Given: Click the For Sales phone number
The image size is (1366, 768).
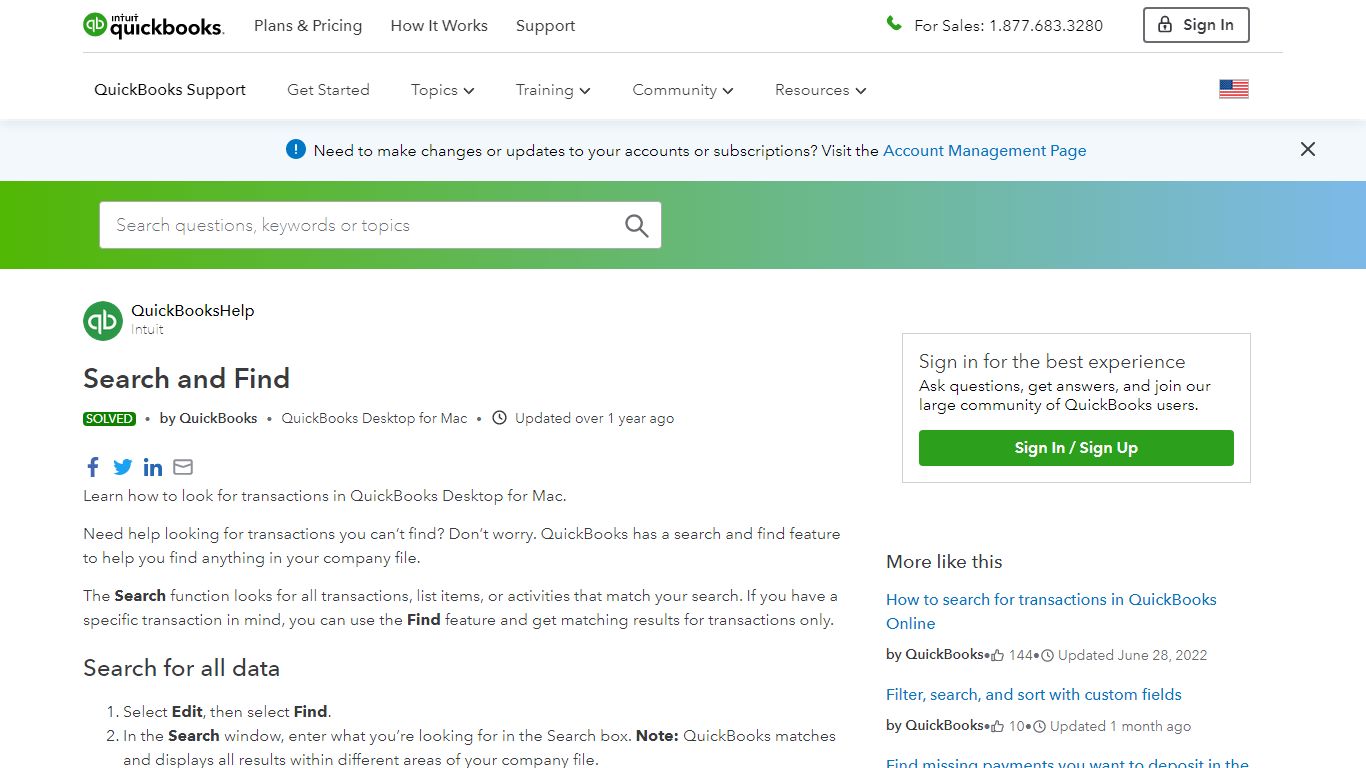Looking at the screenshot, I should click(1009, 26).
